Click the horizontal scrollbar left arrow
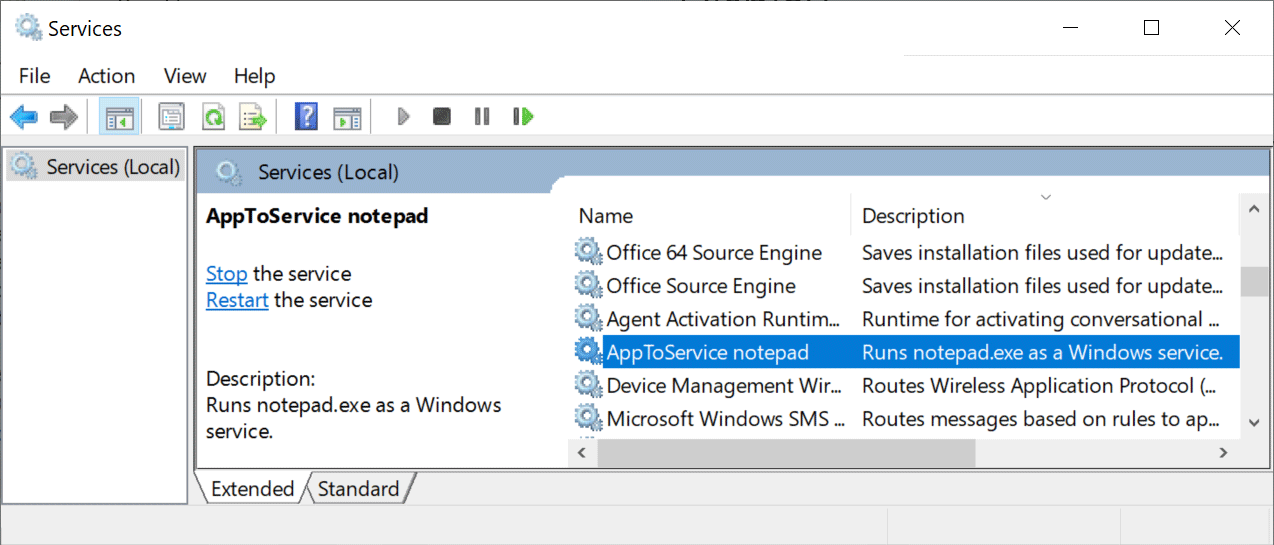1274x545 pixels. (583, 453)
